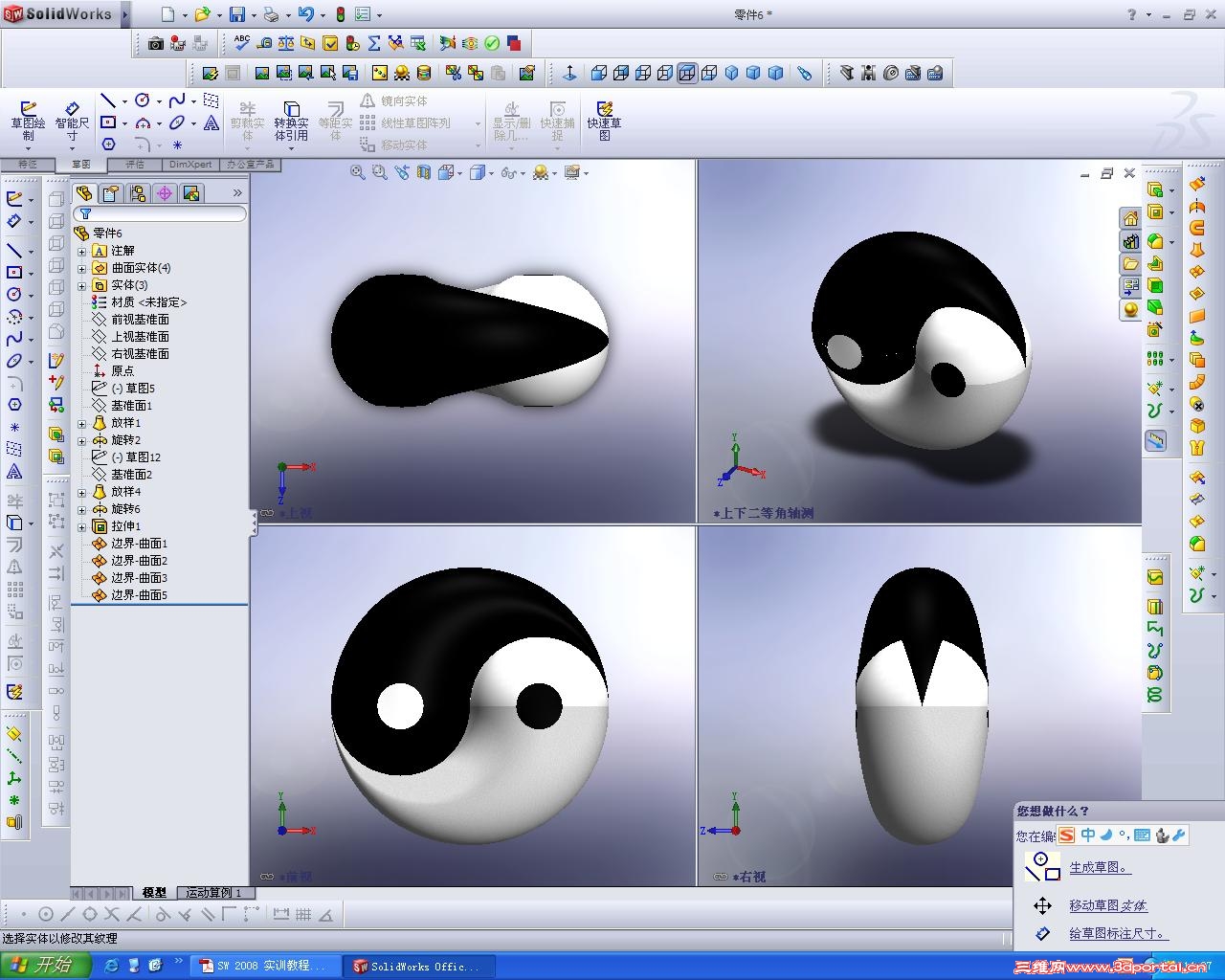The image size is (1225, 980).
Task: Open SolidWorks Office taskbar button
Action: (x=421, y=967)
